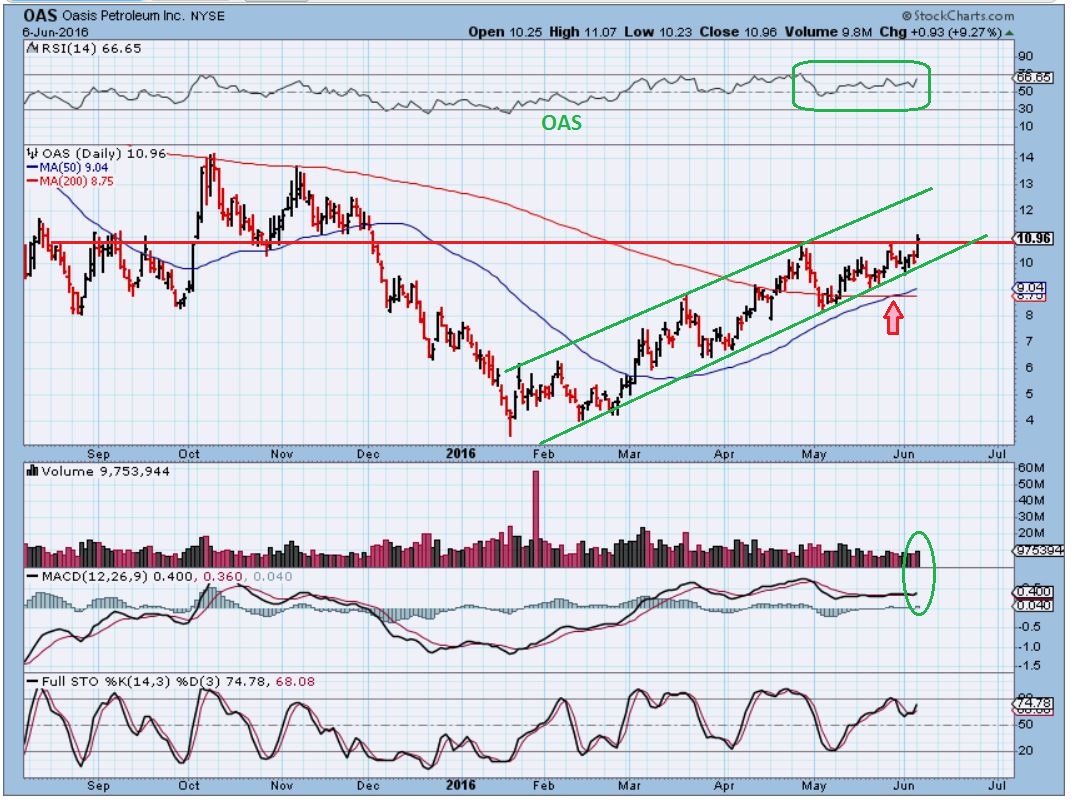Click the 6 level on the price axis
Viewport: 1074px width, 804px height.
[x=1029, y=367]
